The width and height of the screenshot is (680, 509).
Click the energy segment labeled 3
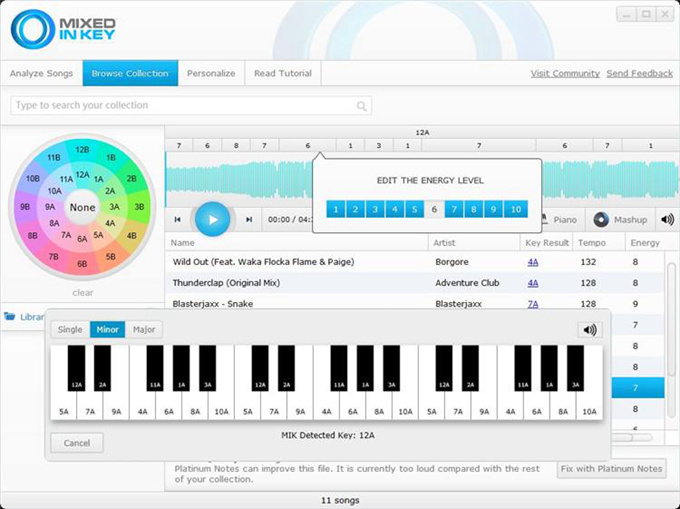379,146
